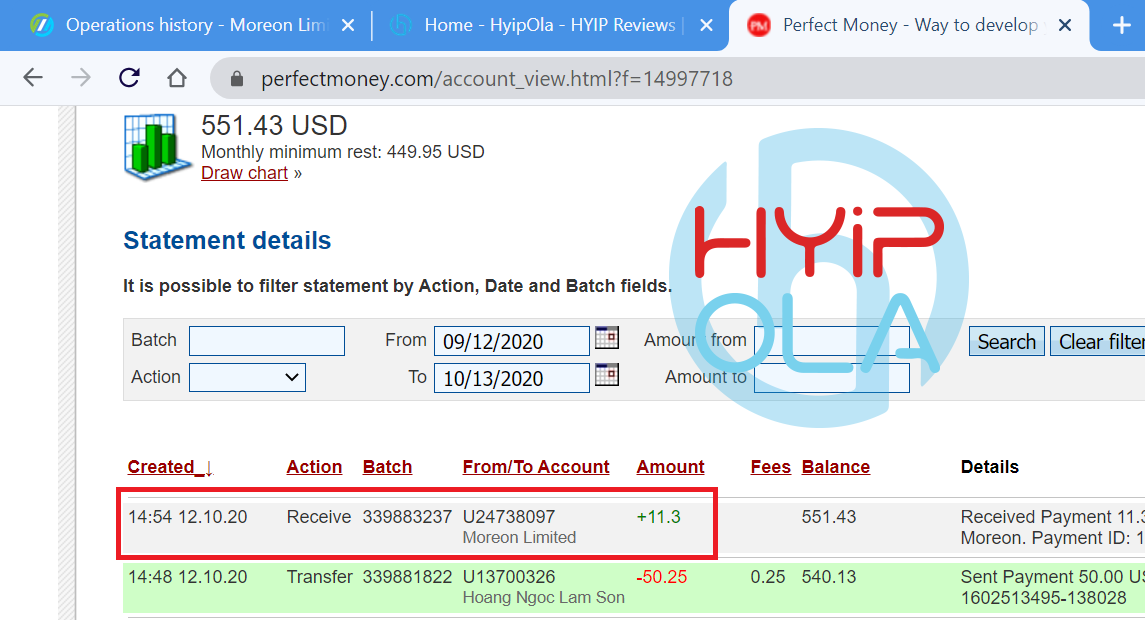Click the padlock site security icon
This screenshot has height=620, width=1145.
click(237, 78)
